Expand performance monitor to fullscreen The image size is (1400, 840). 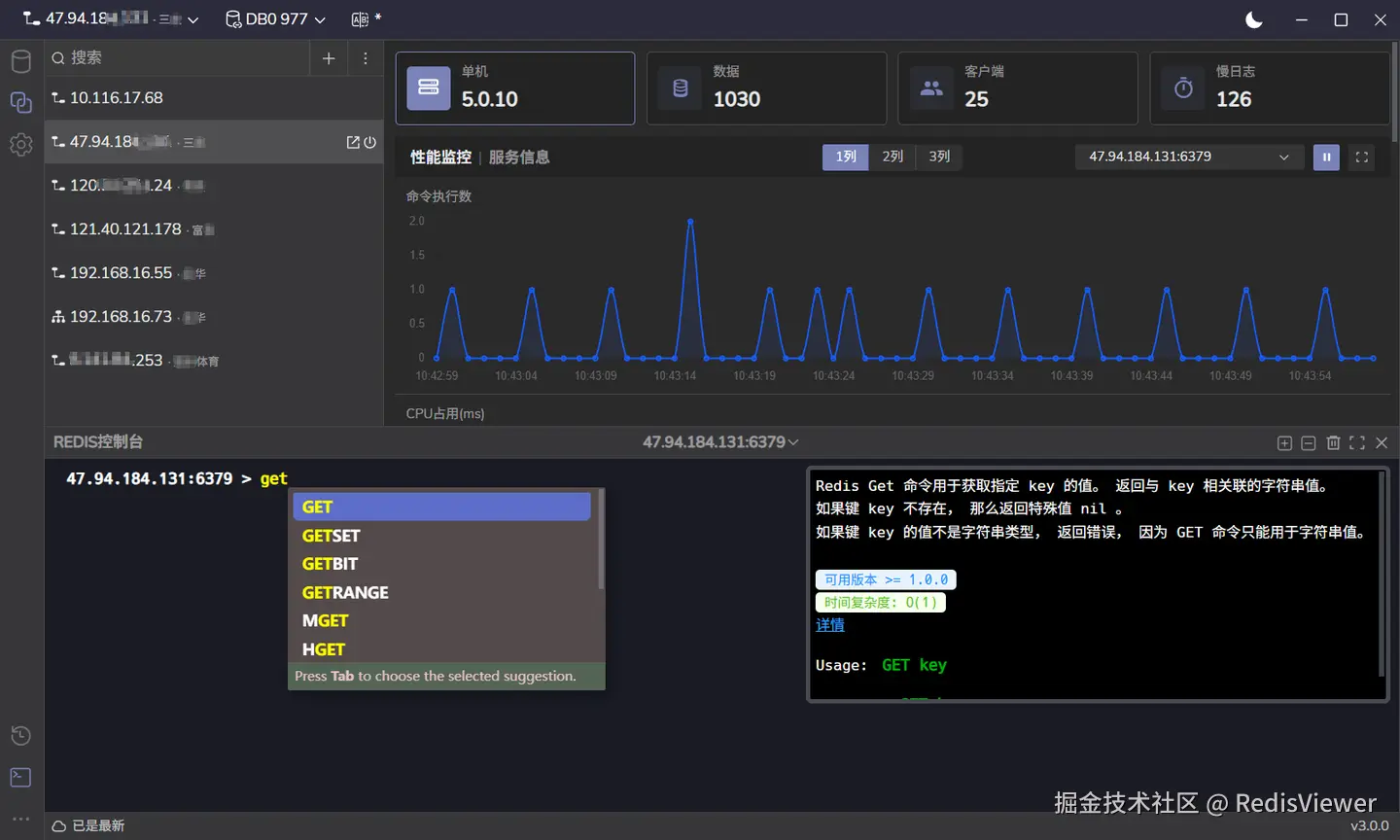[x=1362, y=157]
